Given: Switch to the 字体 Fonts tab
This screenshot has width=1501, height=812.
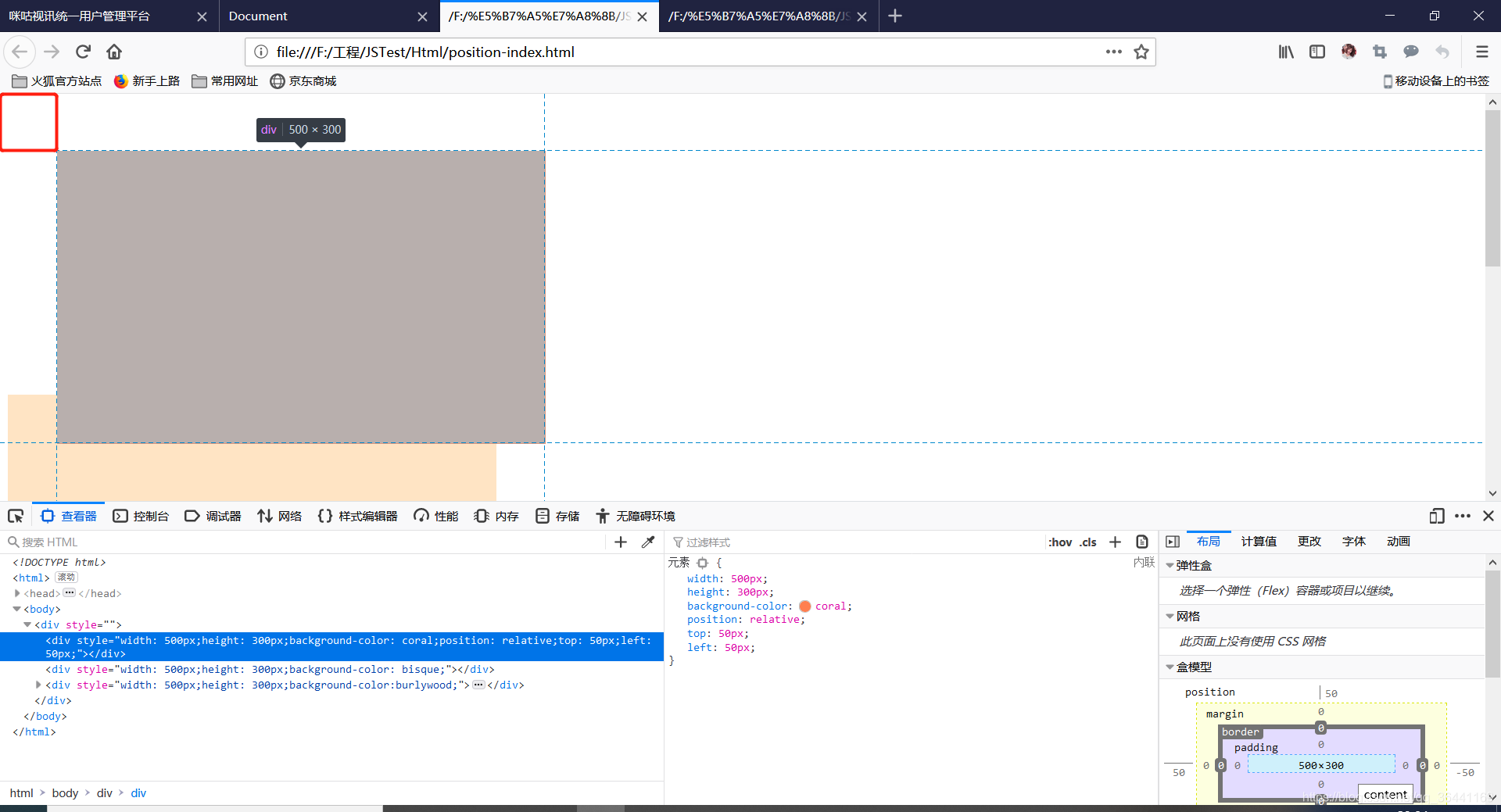Looking at the screenshot, I should pos(1354,542).
